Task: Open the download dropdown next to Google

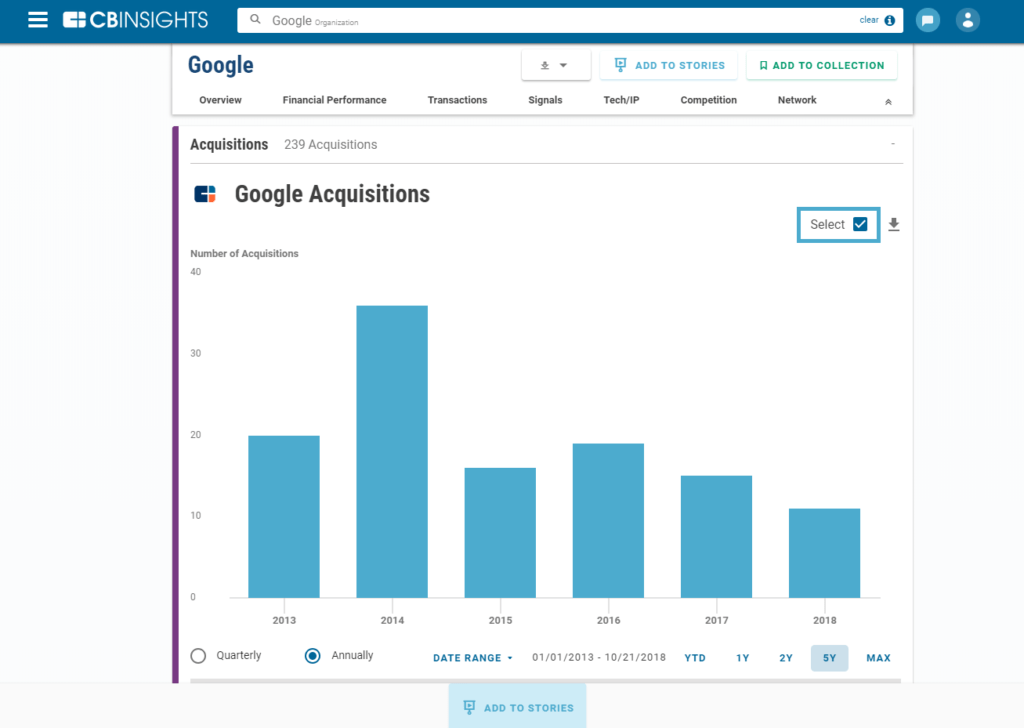Action: click(556, 65)
